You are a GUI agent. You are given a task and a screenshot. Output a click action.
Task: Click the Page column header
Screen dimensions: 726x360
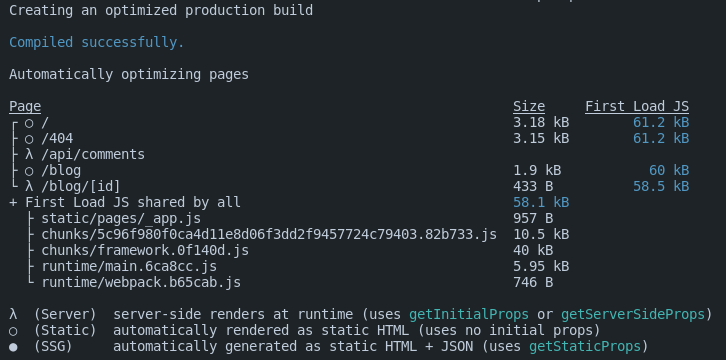[x=25, y=106]
